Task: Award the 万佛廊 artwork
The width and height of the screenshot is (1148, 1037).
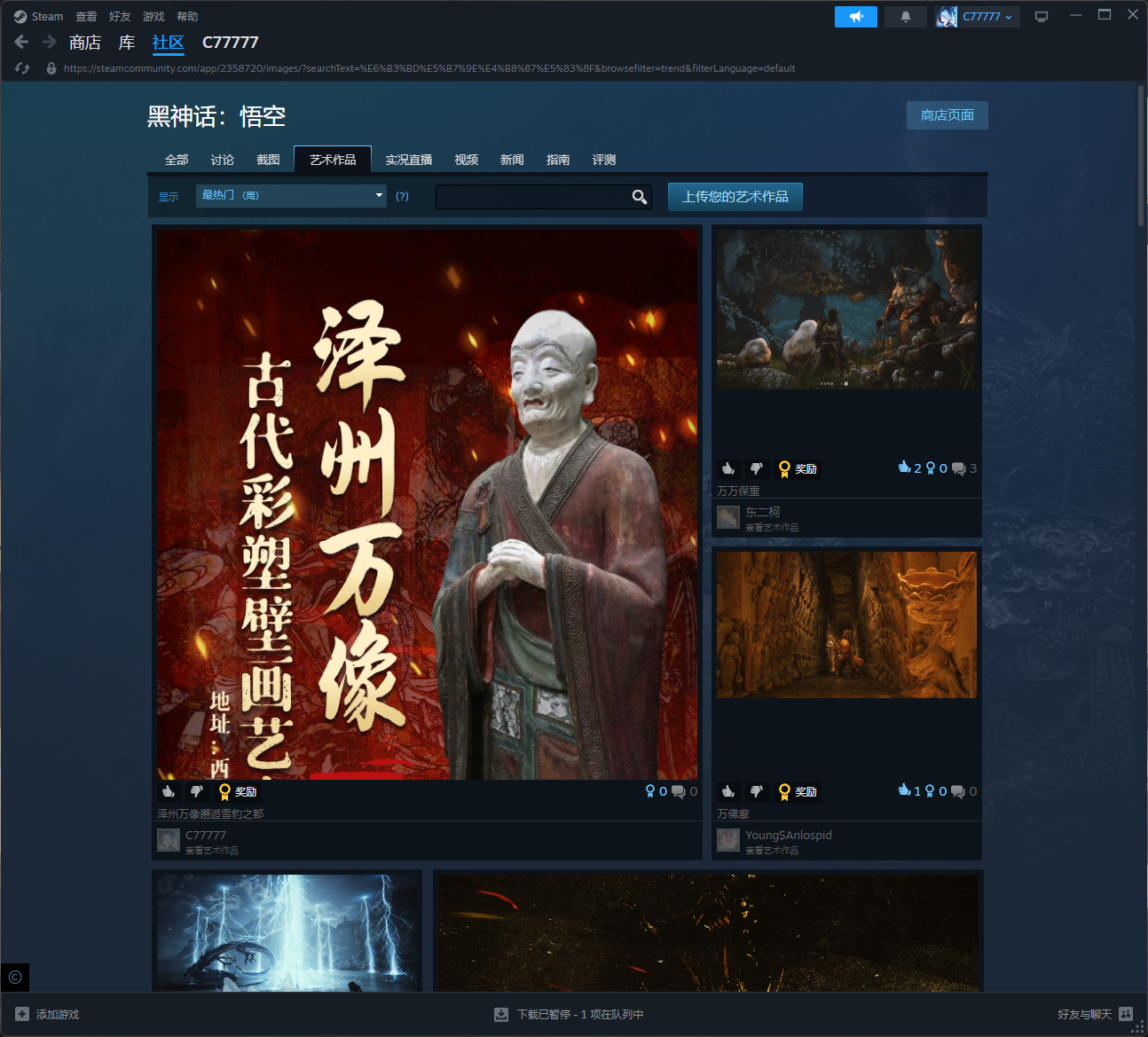Action: tap(798, 791)
